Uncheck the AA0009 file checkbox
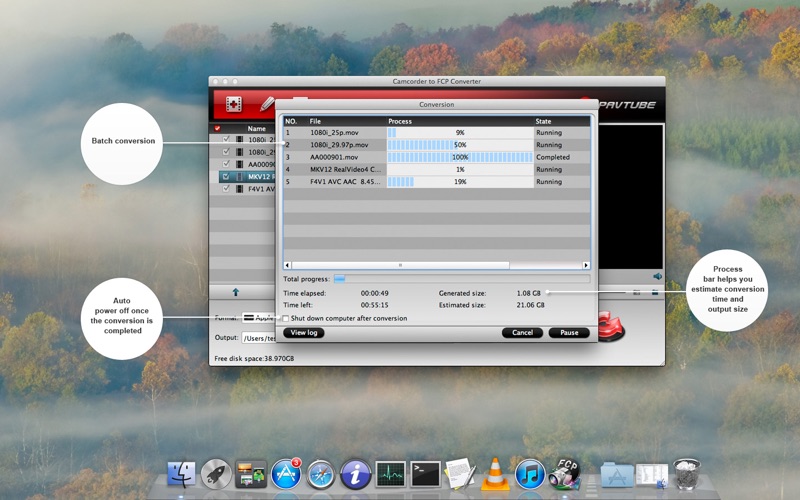 coord(226,164)
